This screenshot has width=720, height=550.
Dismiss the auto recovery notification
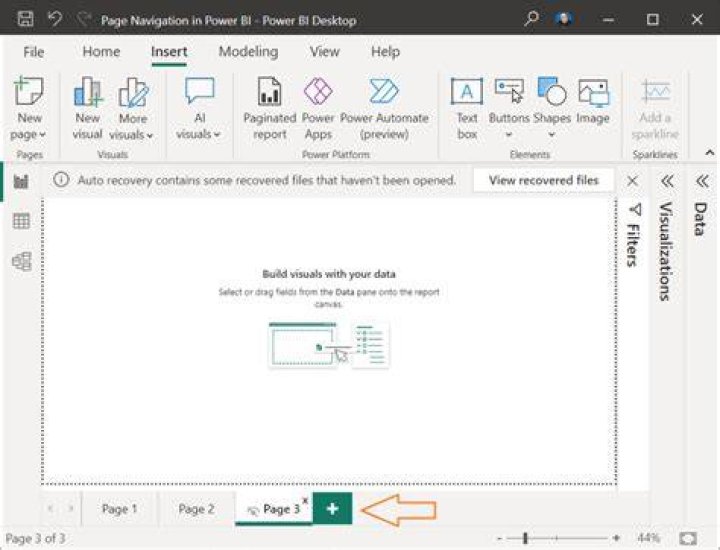tap(632, 180)
